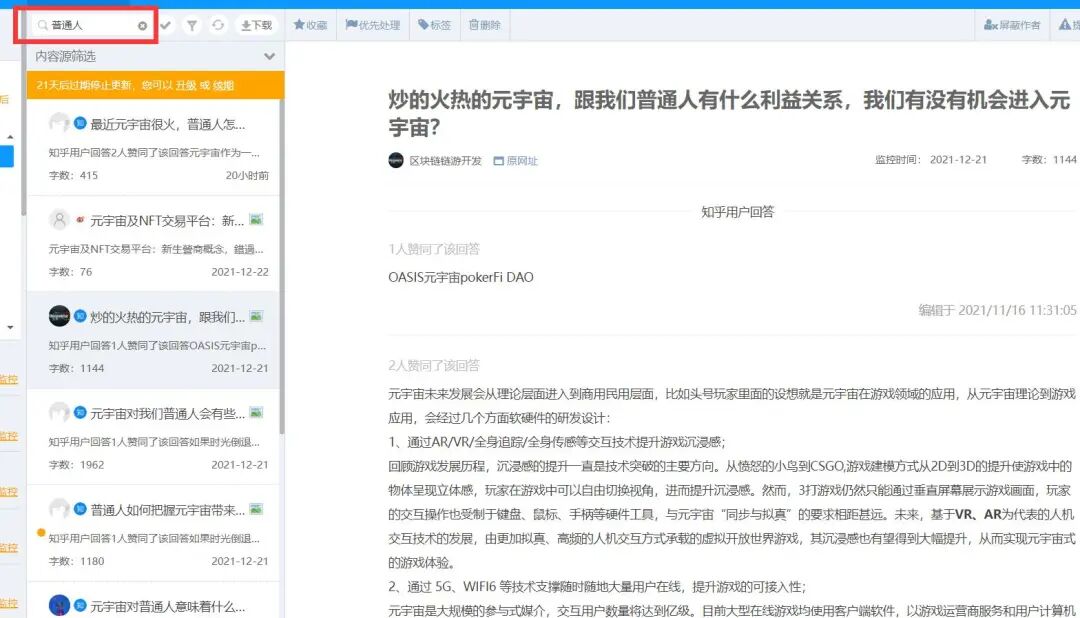The image size is (1080, 618).
Task: Click the 删除 trash button
Action: (484, 25)
